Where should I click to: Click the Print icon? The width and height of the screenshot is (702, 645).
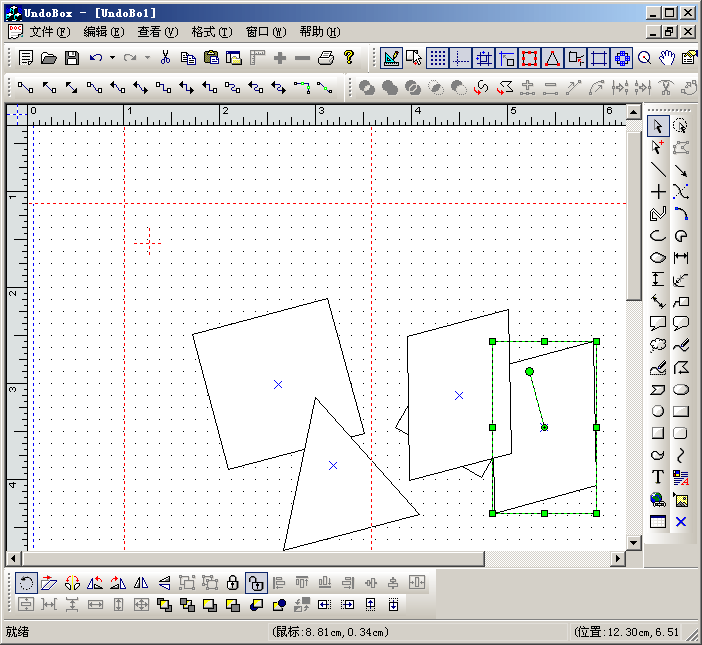(x=325, y=58)
